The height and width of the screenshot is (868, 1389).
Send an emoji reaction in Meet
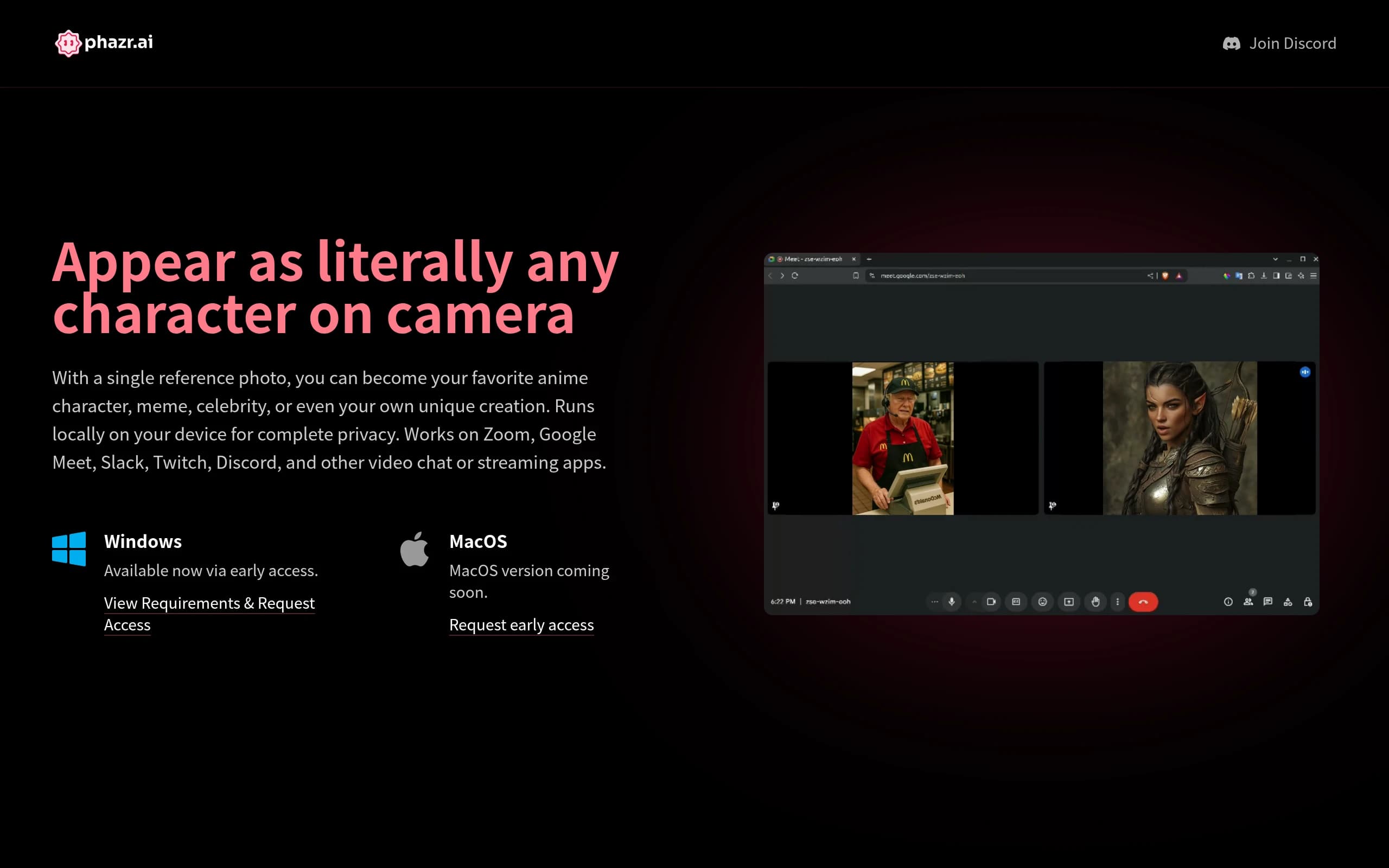(1042, 602)
